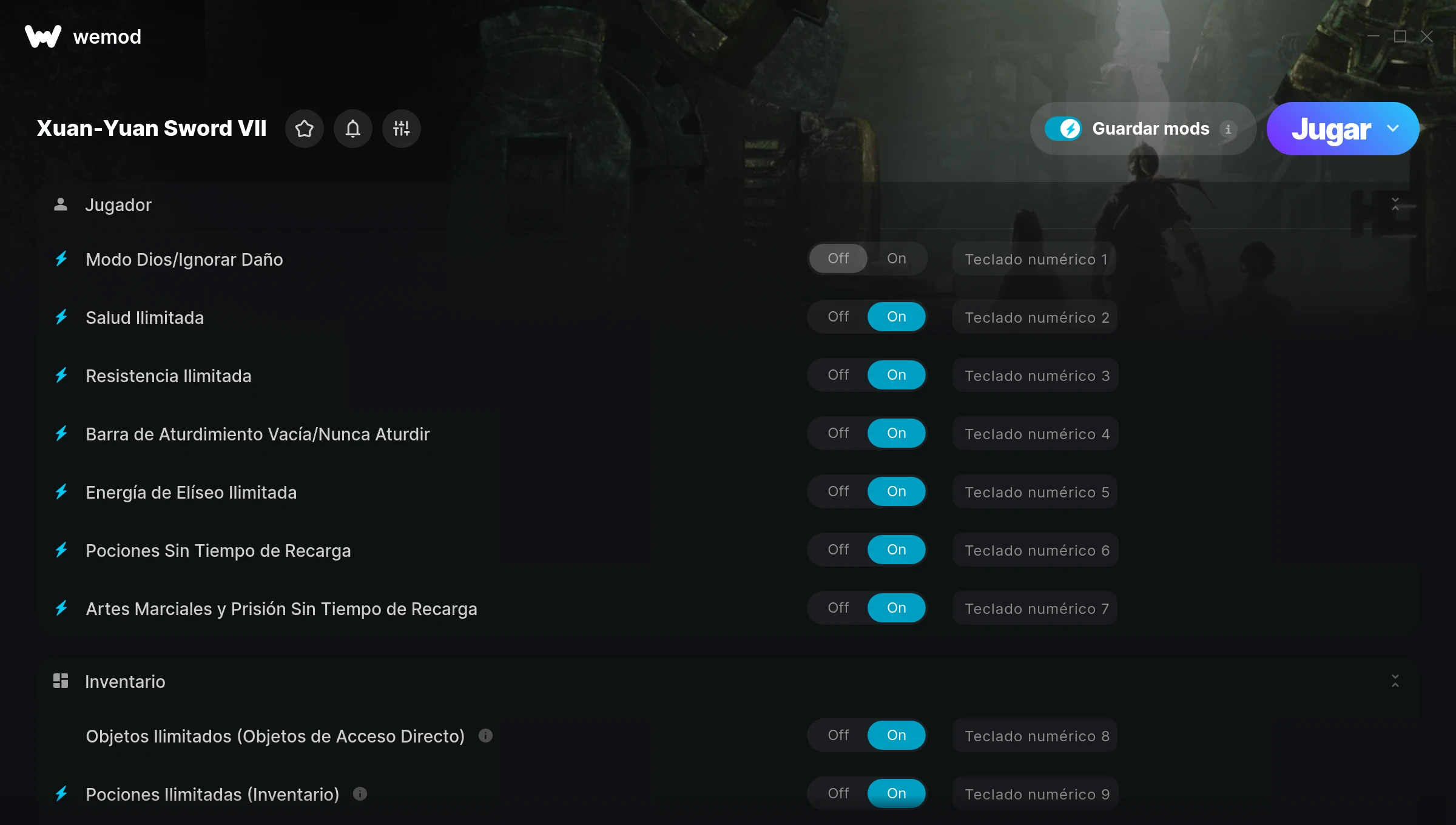Change hotkey Teclado numérico 9
The width and height of the screenshot is (1456, 825).
1035,794
